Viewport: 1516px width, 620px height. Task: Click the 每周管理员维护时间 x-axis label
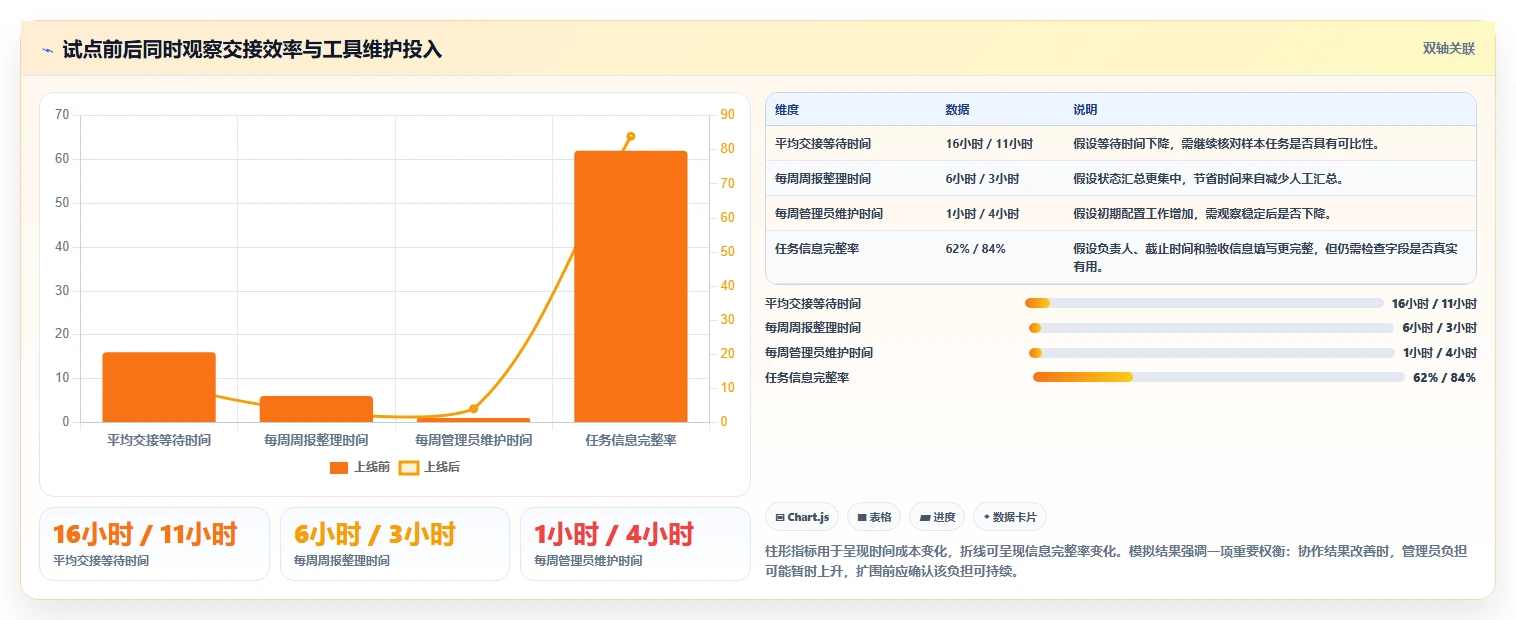point(474,440)
